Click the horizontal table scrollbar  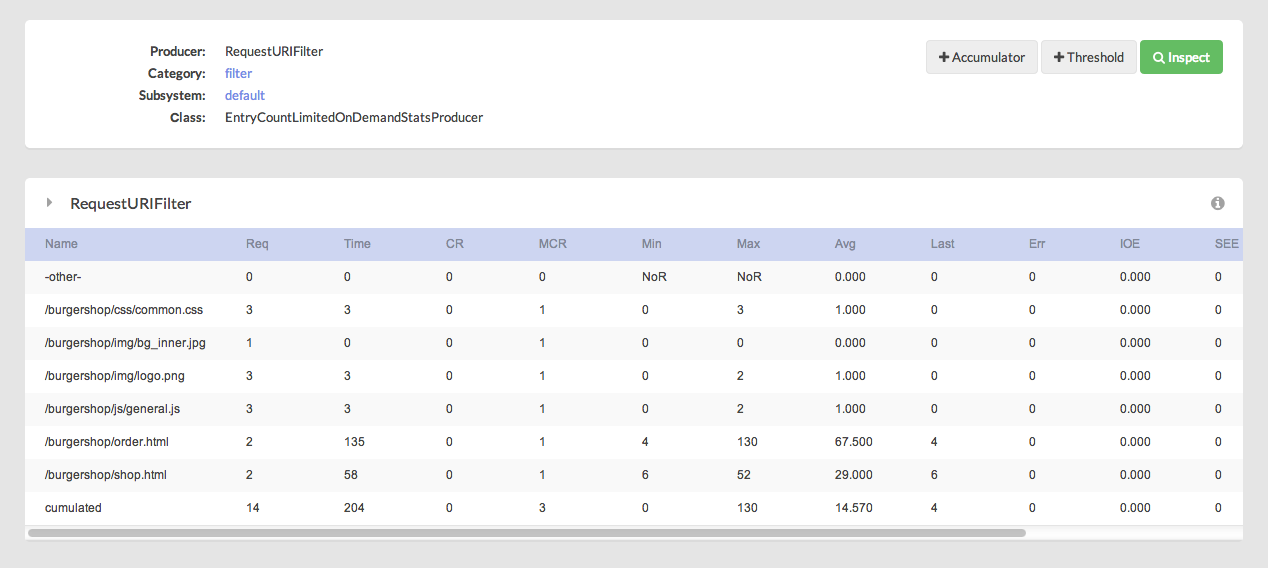pos(527,533)
